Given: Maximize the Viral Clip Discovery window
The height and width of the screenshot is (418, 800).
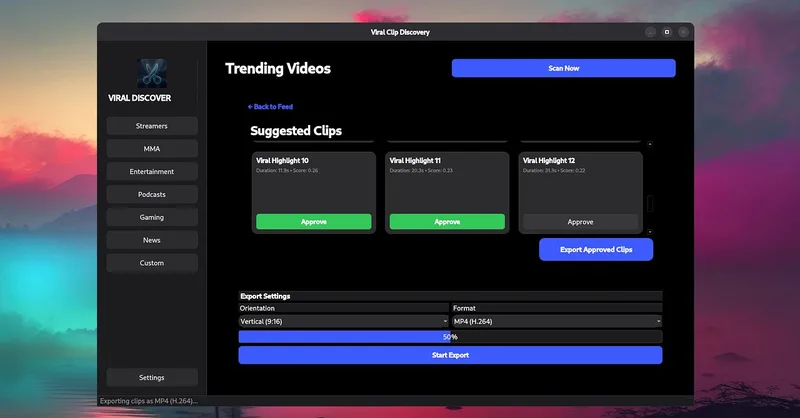Looking at the screenshot, I should pos(667,32).
